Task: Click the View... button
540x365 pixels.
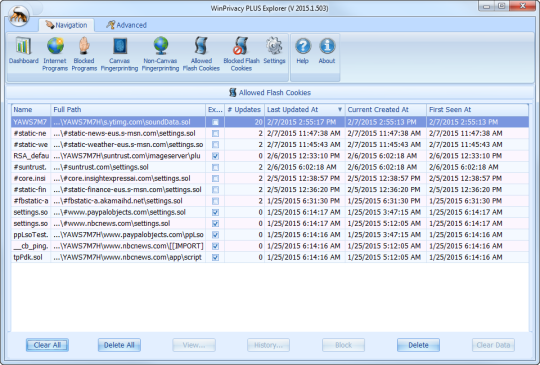Action: coord(194,345)
